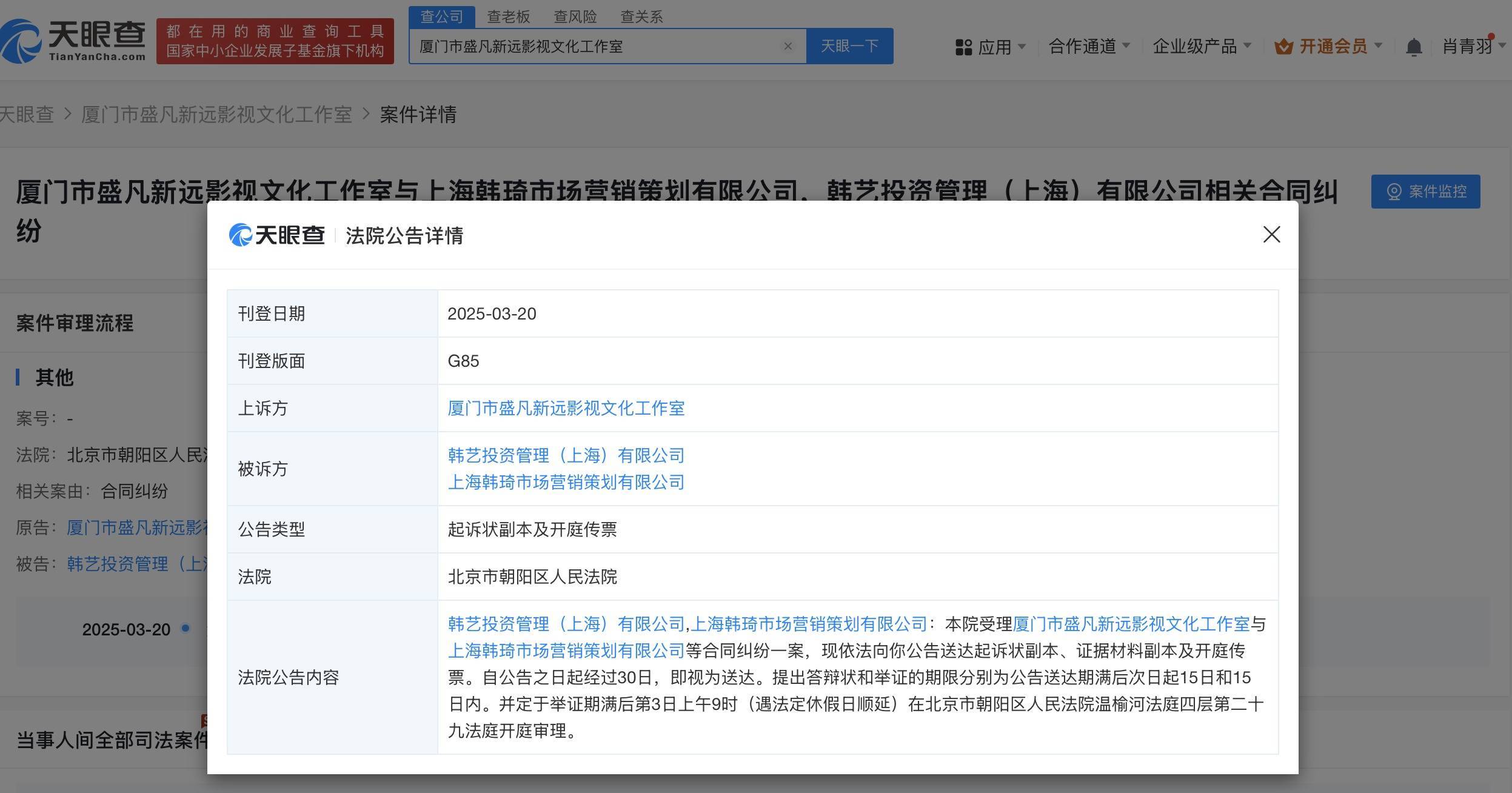Click the TianYanCha logo in header

click(x=73, y=41)
